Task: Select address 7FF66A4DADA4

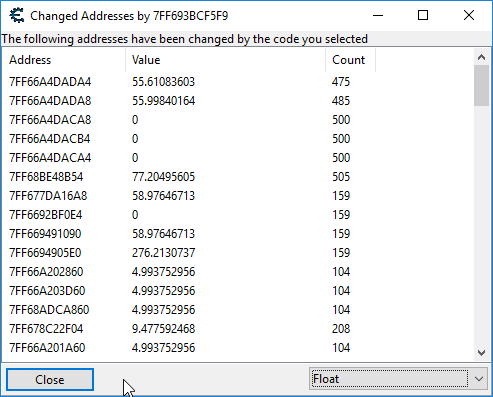Action: click(50, 82)
